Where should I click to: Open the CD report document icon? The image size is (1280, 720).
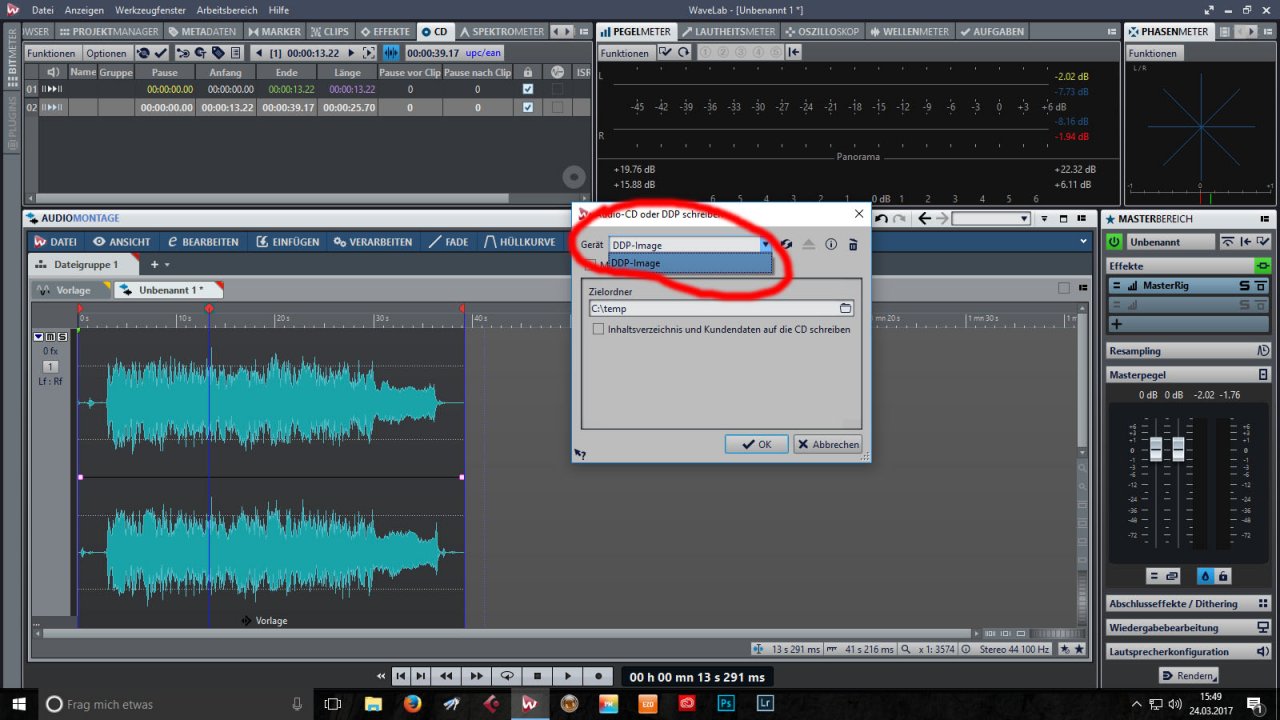[235, 53]
